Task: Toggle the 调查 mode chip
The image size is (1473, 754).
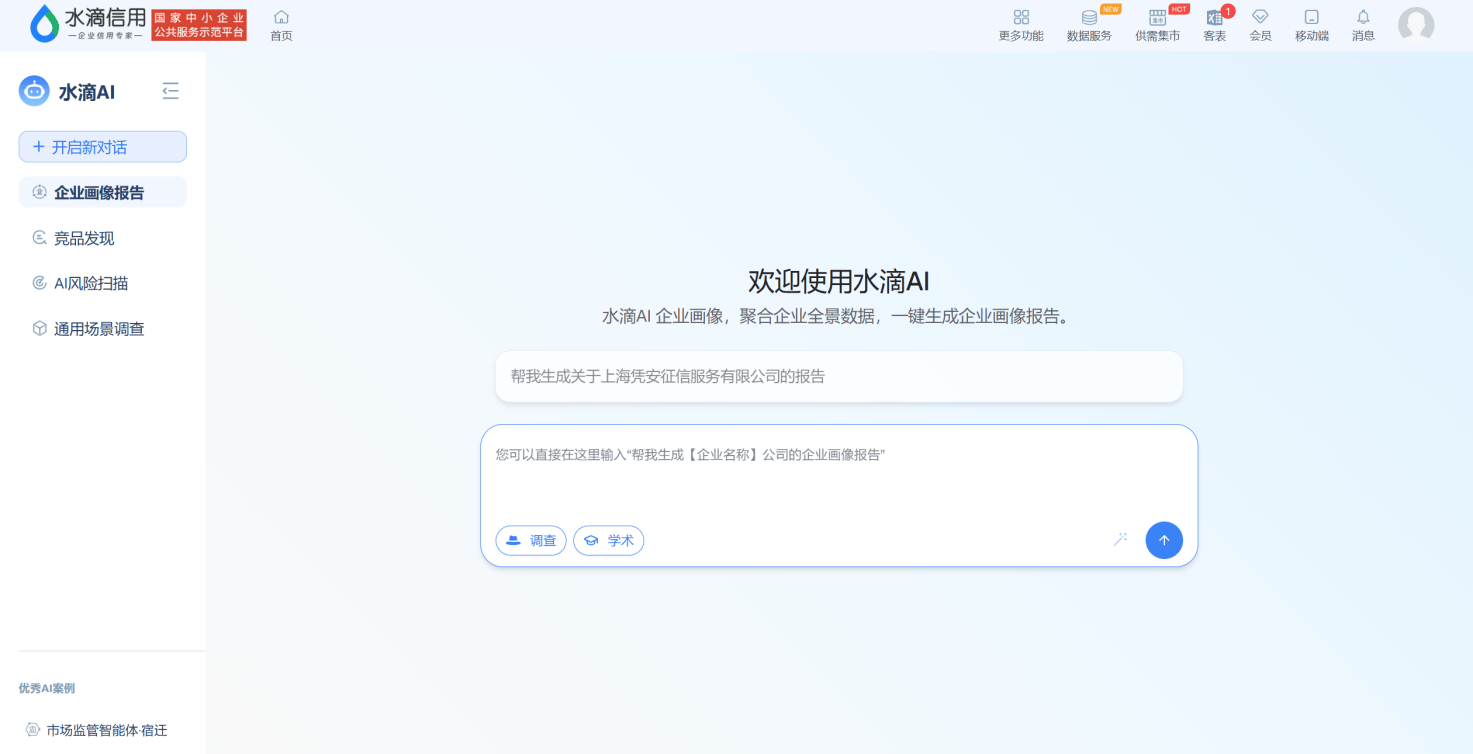Action: pos(531,541)
